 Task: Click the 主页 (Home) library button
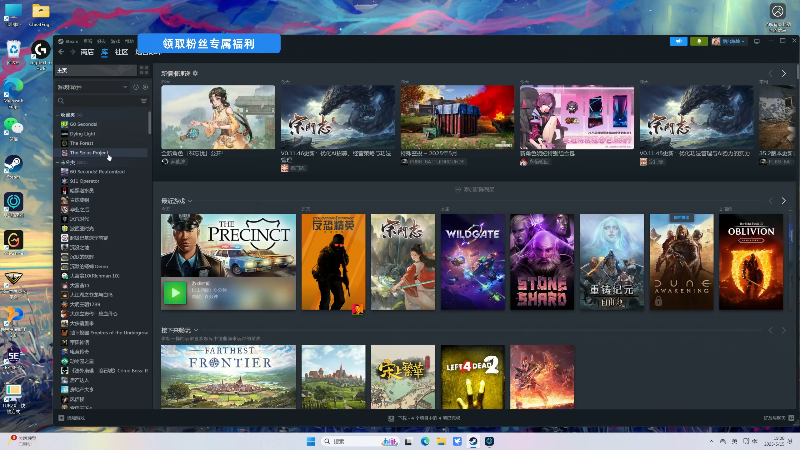coord(95,70)
